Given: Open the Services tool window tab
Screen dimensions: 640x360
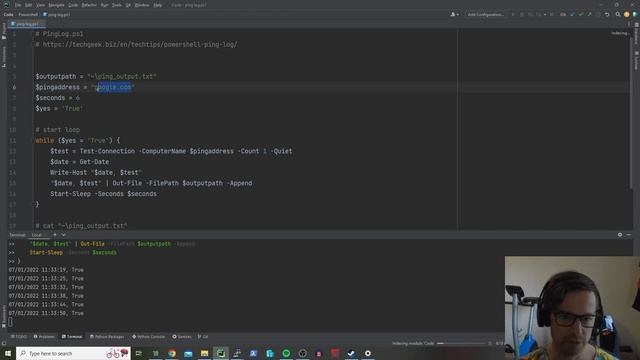Looking at the screenshot, I should (x=182, y=337).
